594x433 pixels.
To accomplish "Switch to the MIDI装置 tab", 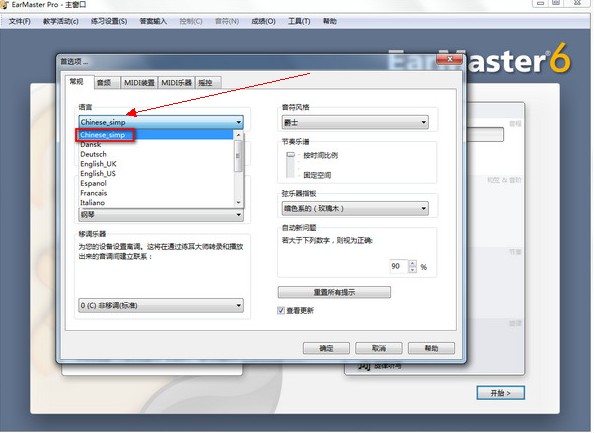I will 139,83.
